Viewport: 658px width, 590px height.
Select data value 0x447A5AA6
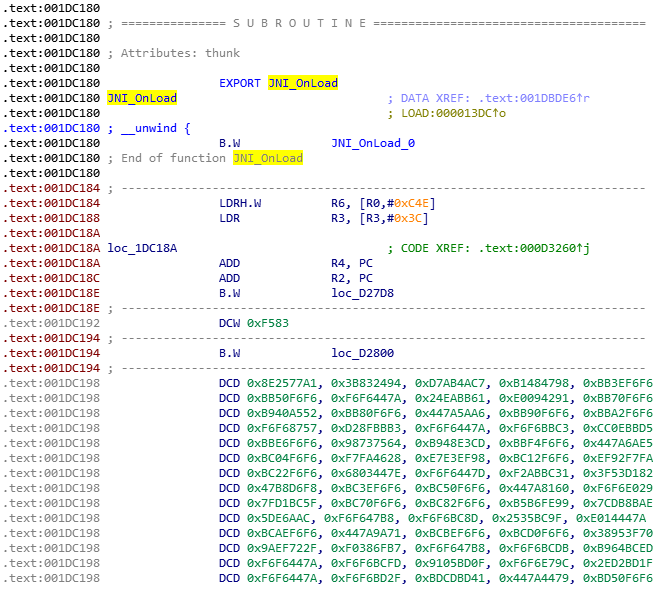click(x=450, y=413)
